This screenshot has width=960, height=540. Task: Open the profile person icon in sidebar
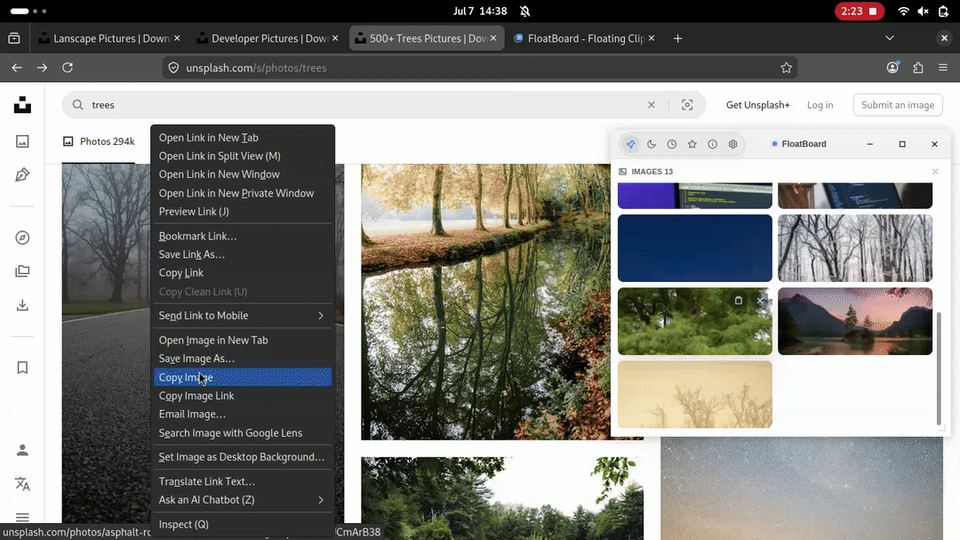tap(23, 450)
